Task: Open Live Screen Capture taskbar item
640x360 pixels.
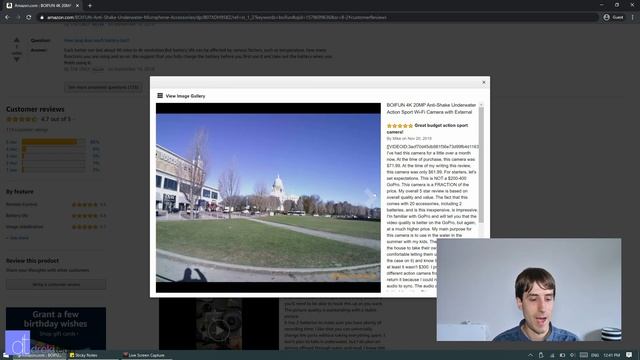Action: coord(144,355)
